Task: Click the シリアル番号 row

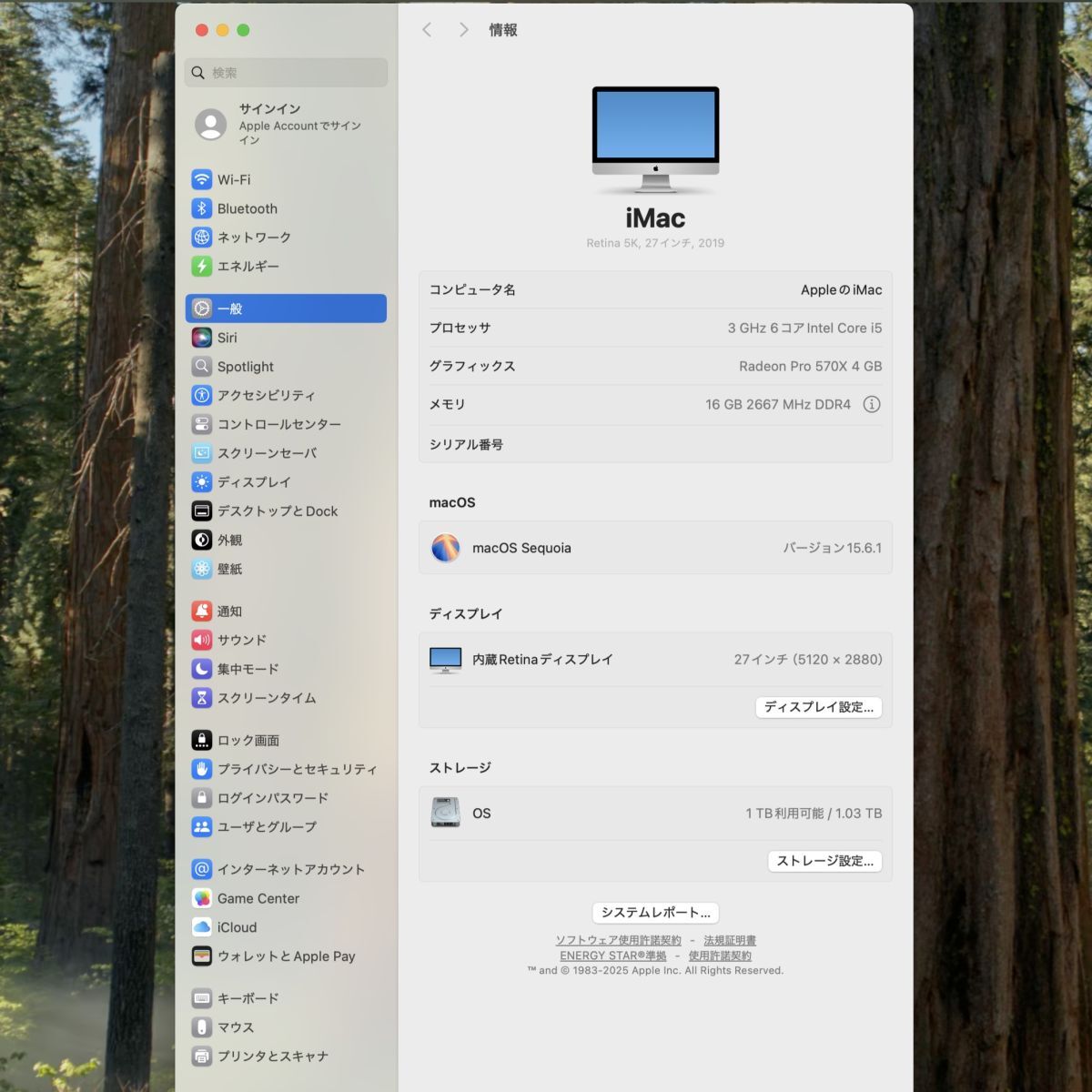Action: tap(655, 444)
